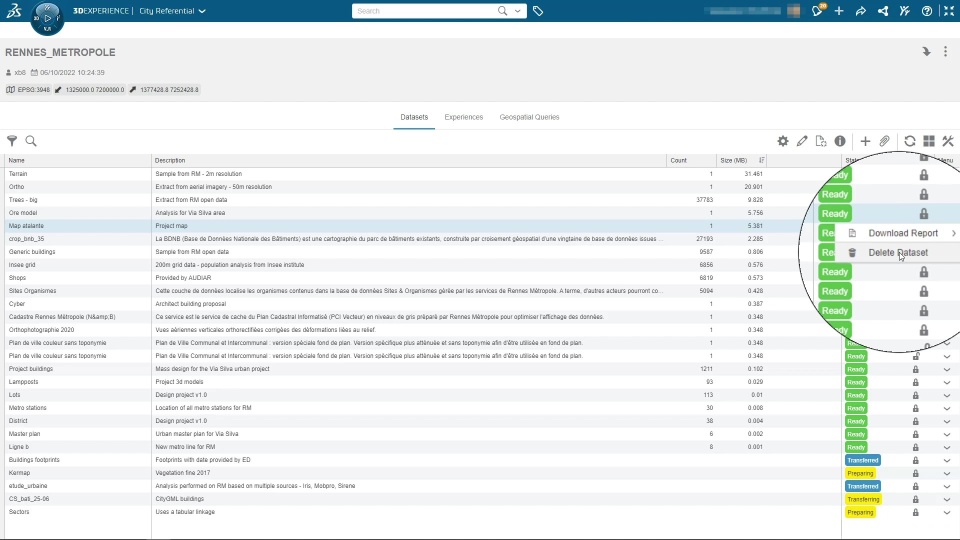
Task: Click Transferred status for Buildings footprints
Action: (x=863, y=460)
